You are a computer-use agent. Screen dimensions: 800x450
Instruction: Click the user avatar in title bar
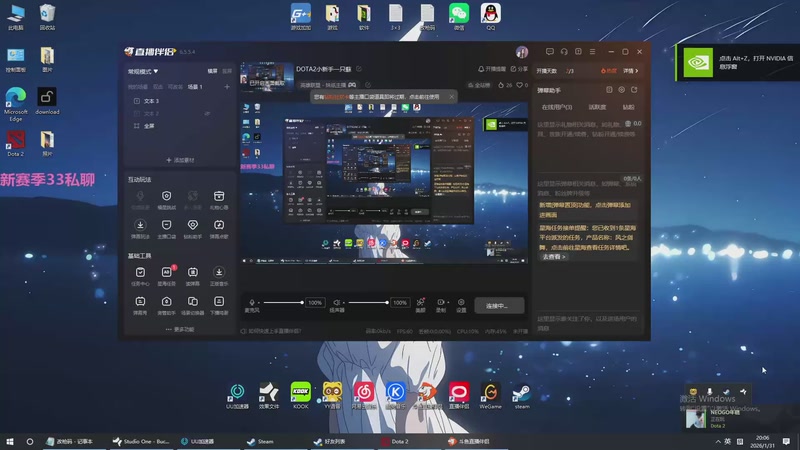521,52
